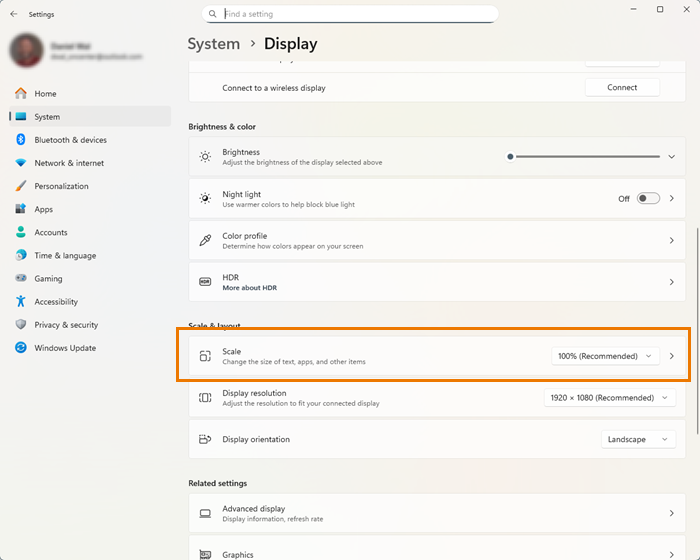Open Color profile page chevron
The width and height of the screenshot is (700, 560).
coord(671,240)
